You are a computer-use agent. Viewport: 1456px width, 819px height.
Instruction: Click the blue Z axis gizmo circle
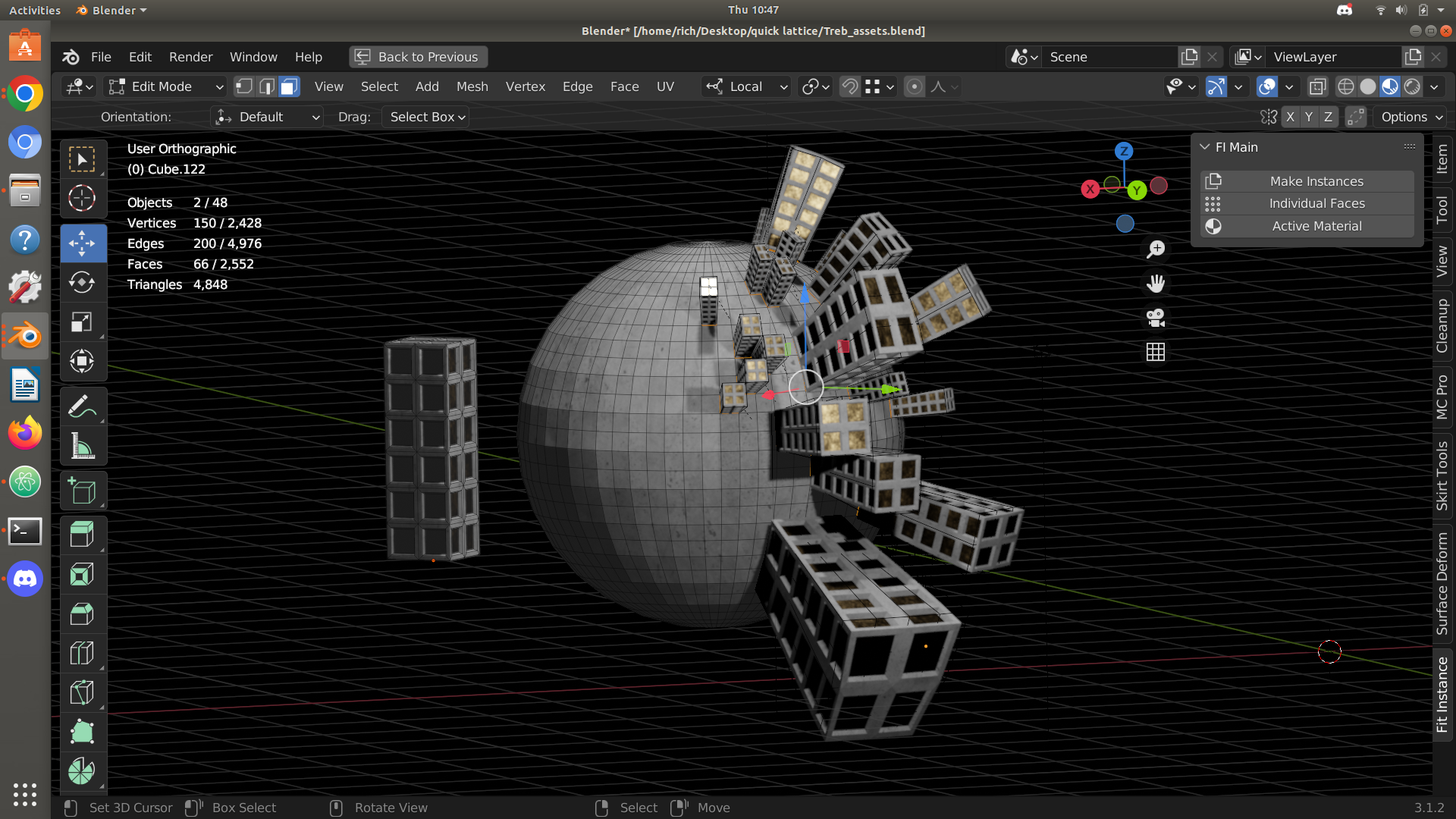(x=1124, y=151)
